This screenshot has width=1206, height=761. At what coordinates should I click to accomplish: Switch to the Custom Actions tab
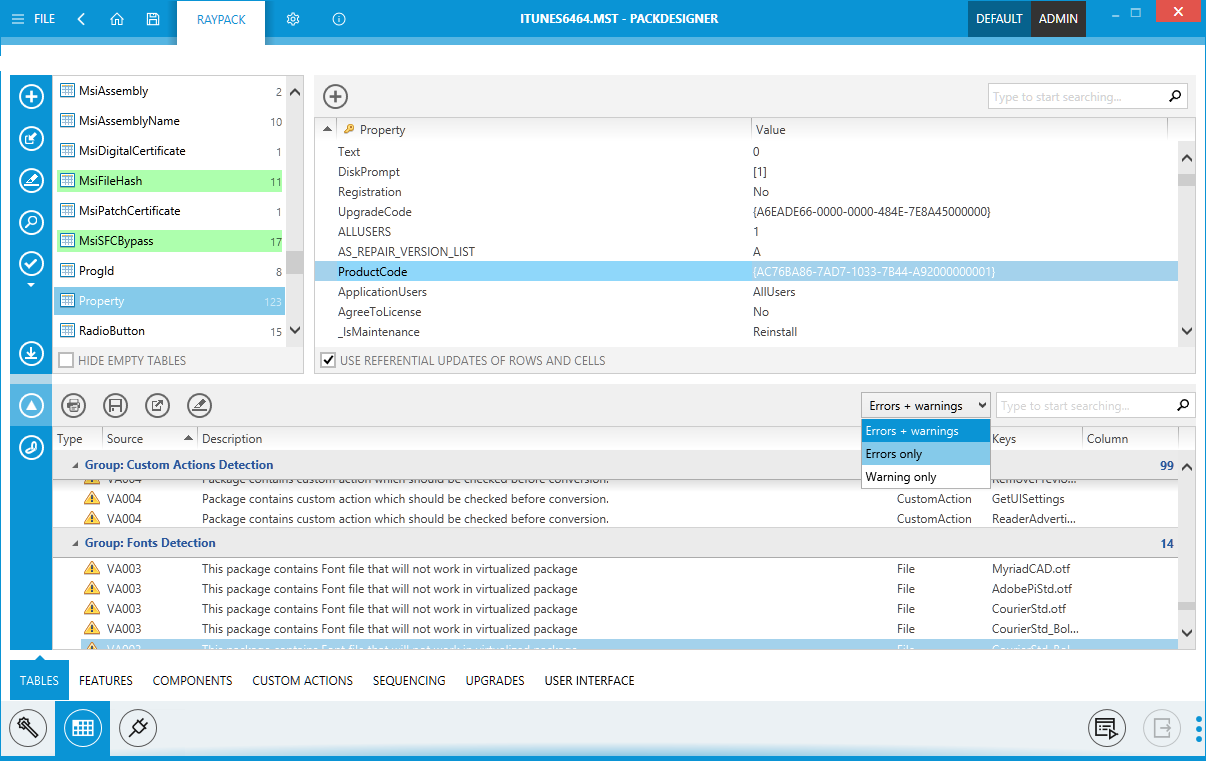click(x=302, y=681)
